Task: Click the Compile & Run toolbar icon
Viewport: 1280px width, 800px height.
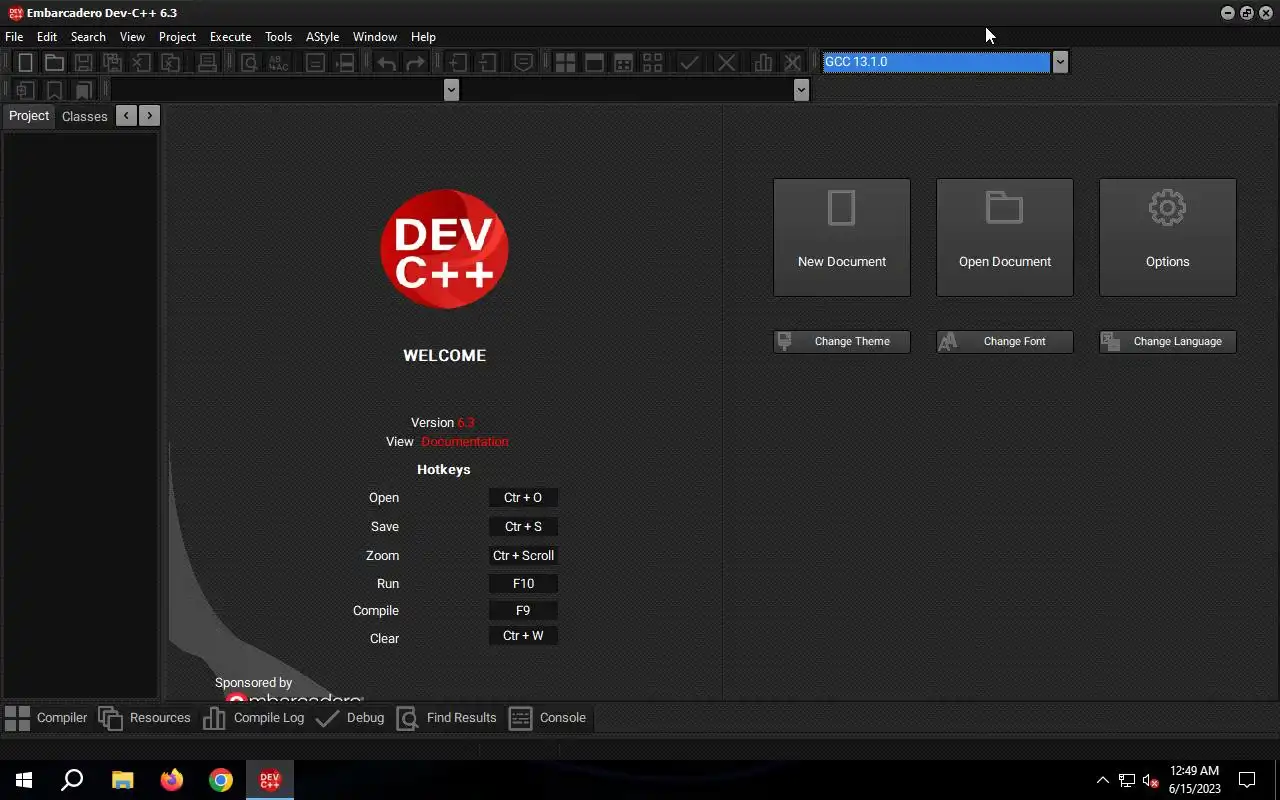Action: (x=623, y=62)
